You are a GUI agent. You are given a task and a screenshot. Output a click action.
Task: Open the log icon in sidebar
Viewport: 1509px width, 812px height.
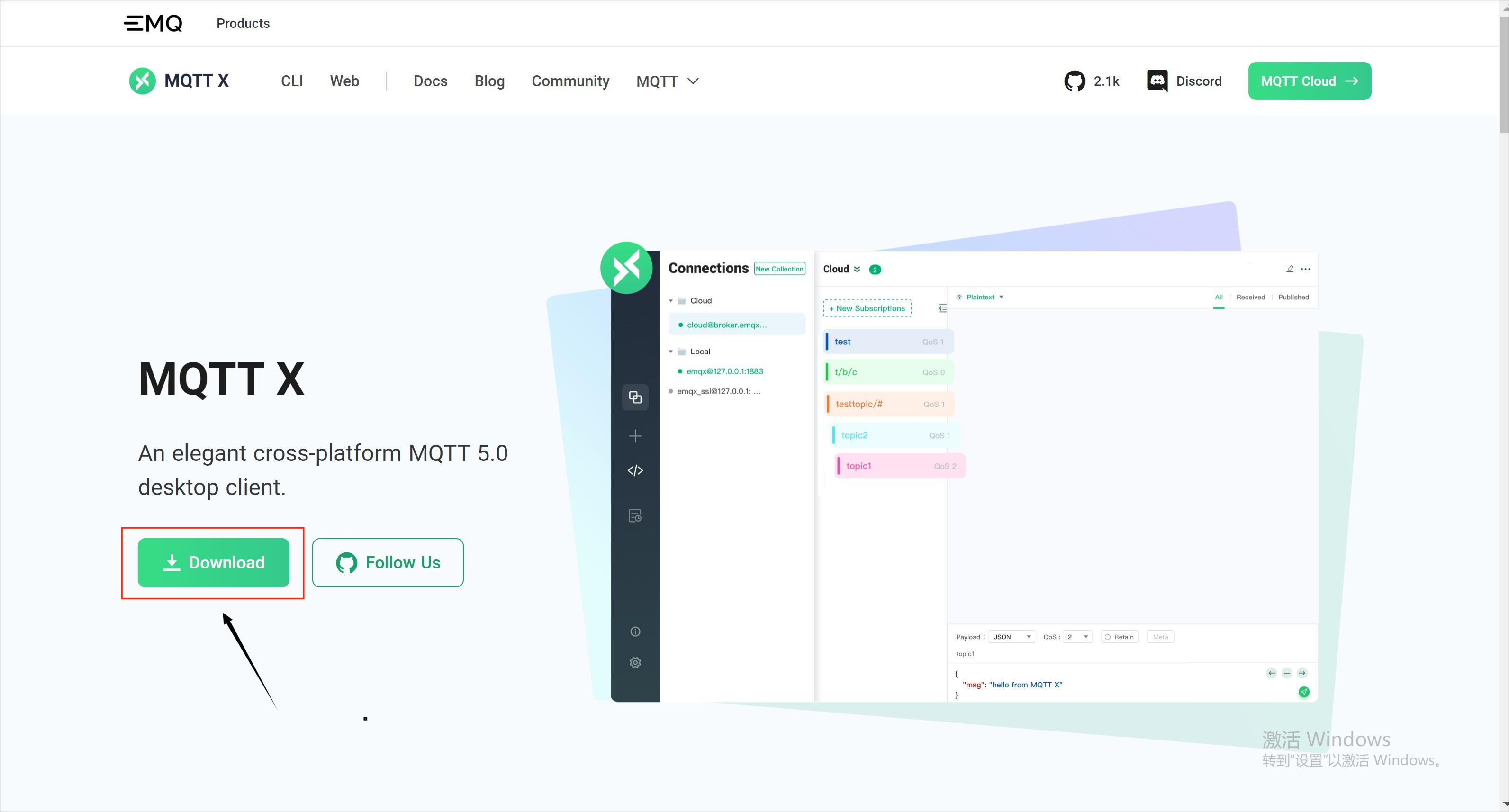635,515
